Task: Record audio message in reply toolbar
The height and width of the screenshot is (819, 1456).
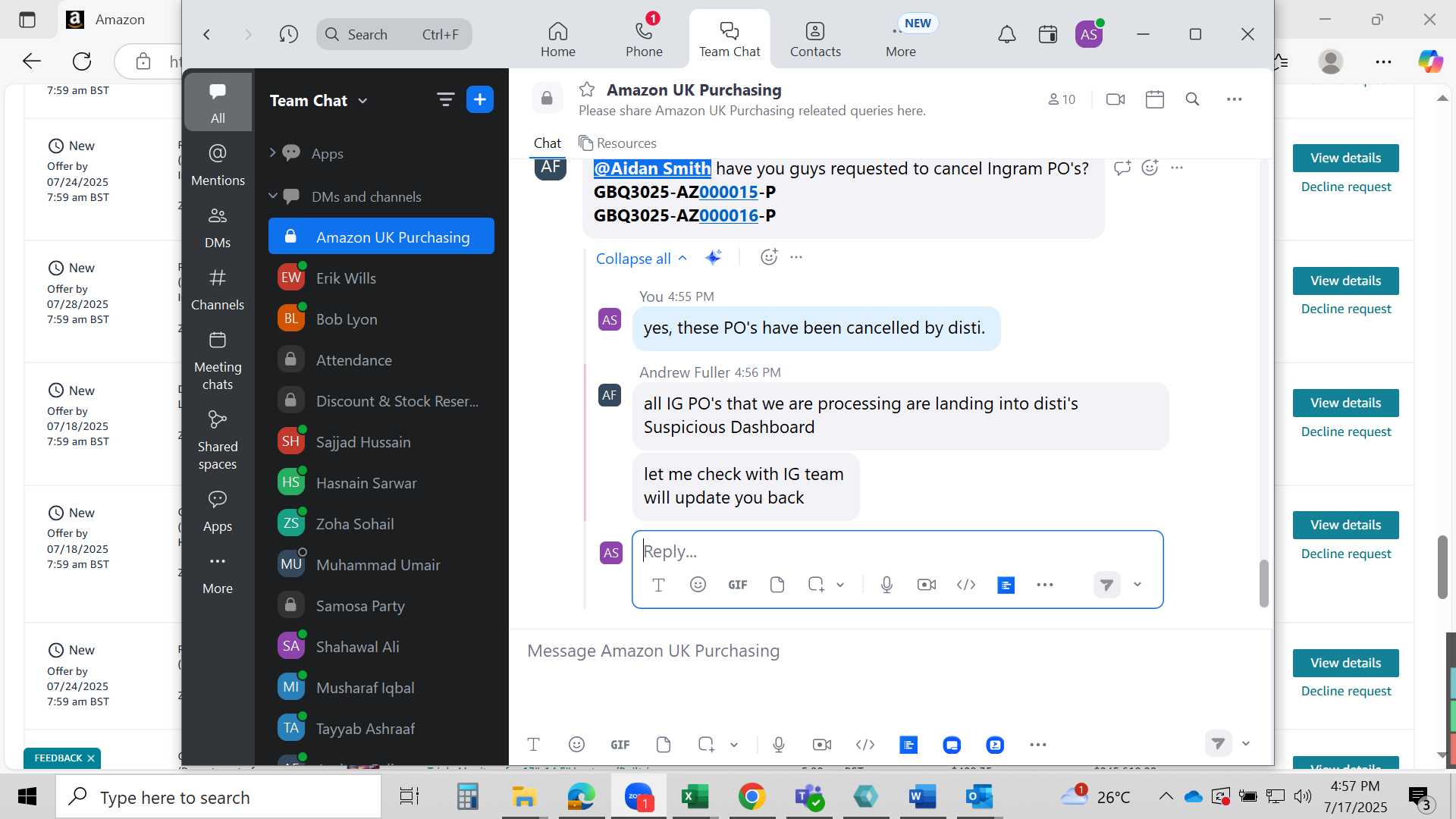Action: 886,585
